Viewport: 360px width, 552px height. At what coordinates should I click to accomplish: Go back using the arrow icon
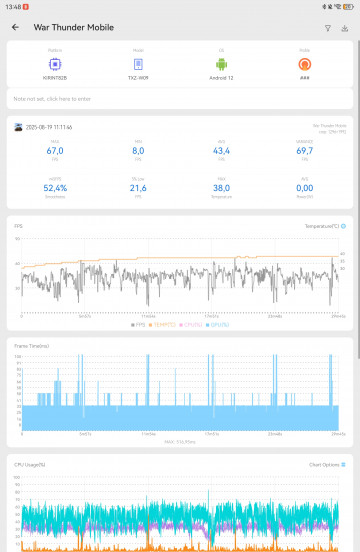(x=15, y=27)
